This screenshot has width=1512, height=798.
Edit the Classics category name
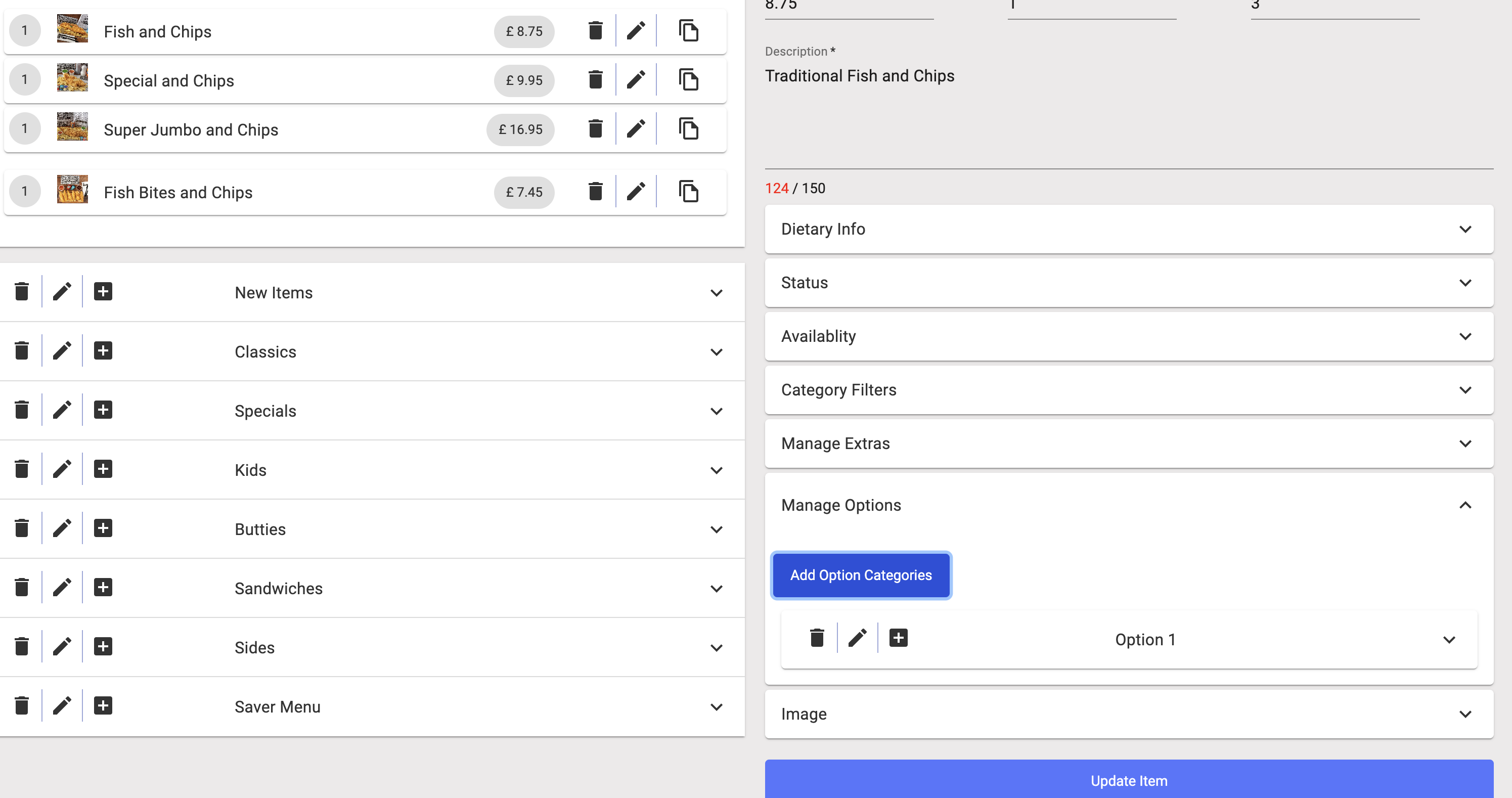[62, 351]
